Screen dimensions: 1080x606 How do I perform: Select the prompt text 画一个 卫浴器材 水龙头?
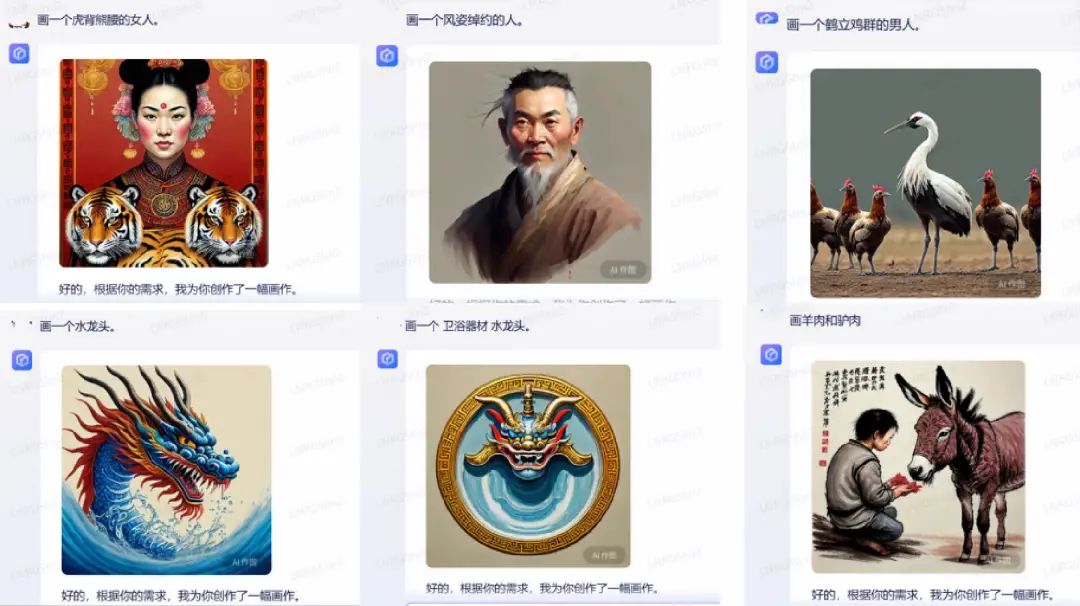(468, 326)
